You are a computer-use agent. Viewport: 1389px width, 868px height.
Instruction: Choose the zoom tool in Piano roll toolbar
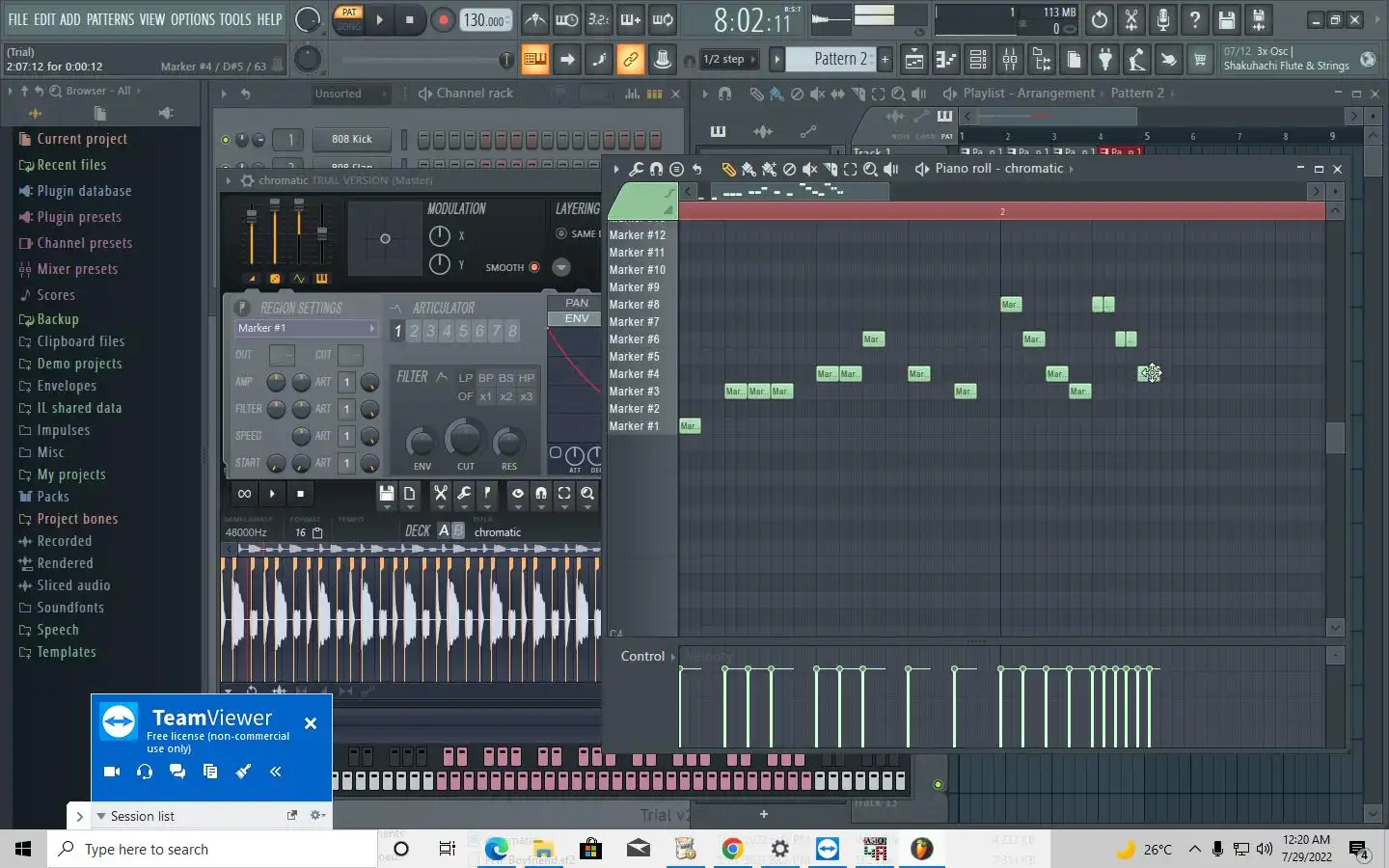(x=870, y=169)
